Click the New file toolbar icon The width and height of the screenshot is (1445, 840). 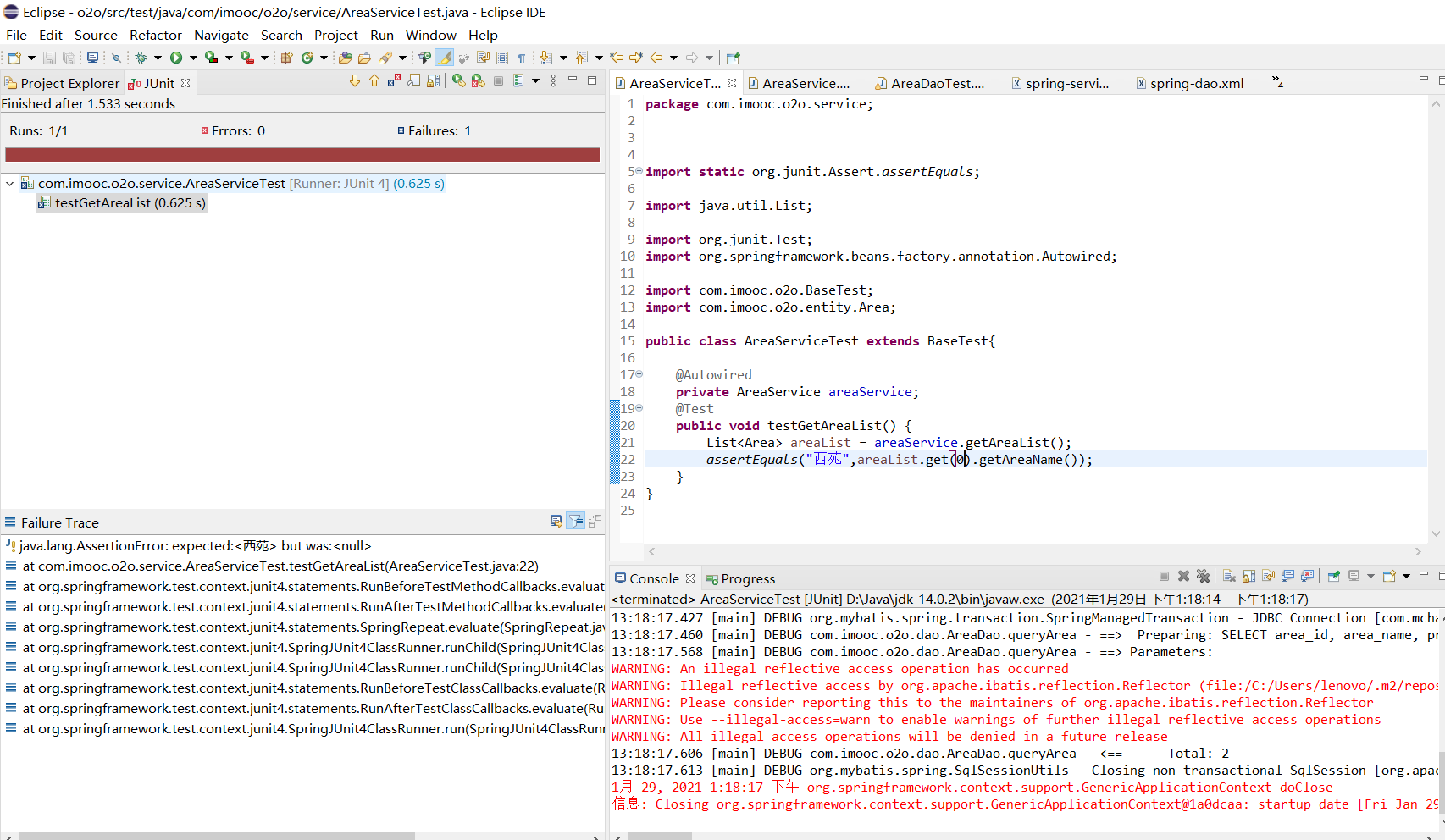[14, 58]
